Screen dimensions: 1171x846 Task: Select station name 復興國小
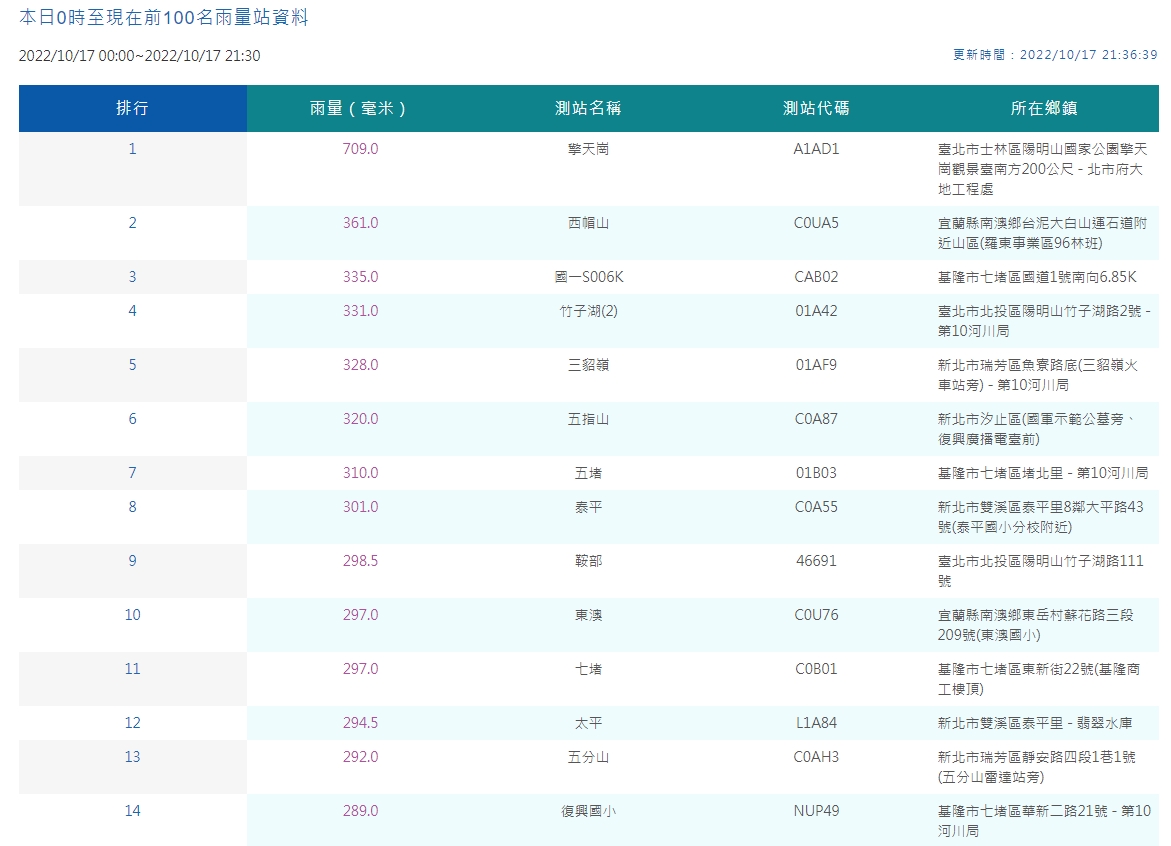588,811
